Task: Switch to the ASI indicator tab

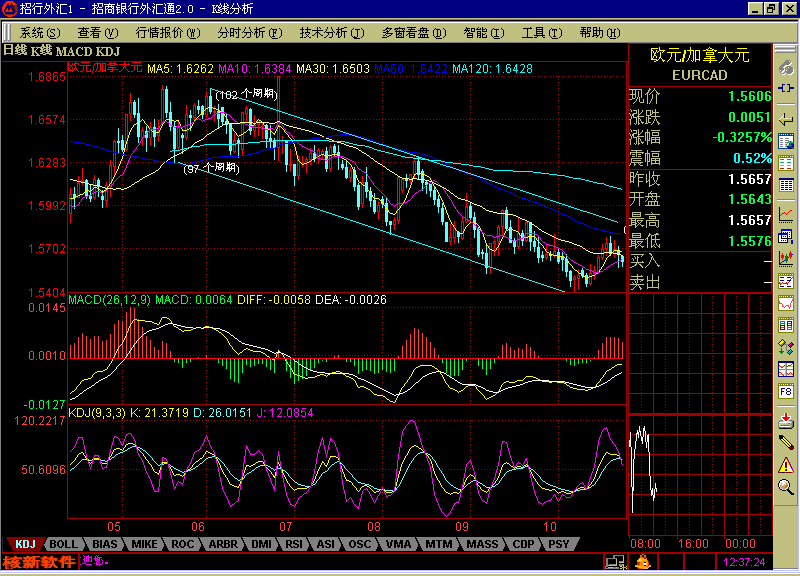Action: (326, 544)
